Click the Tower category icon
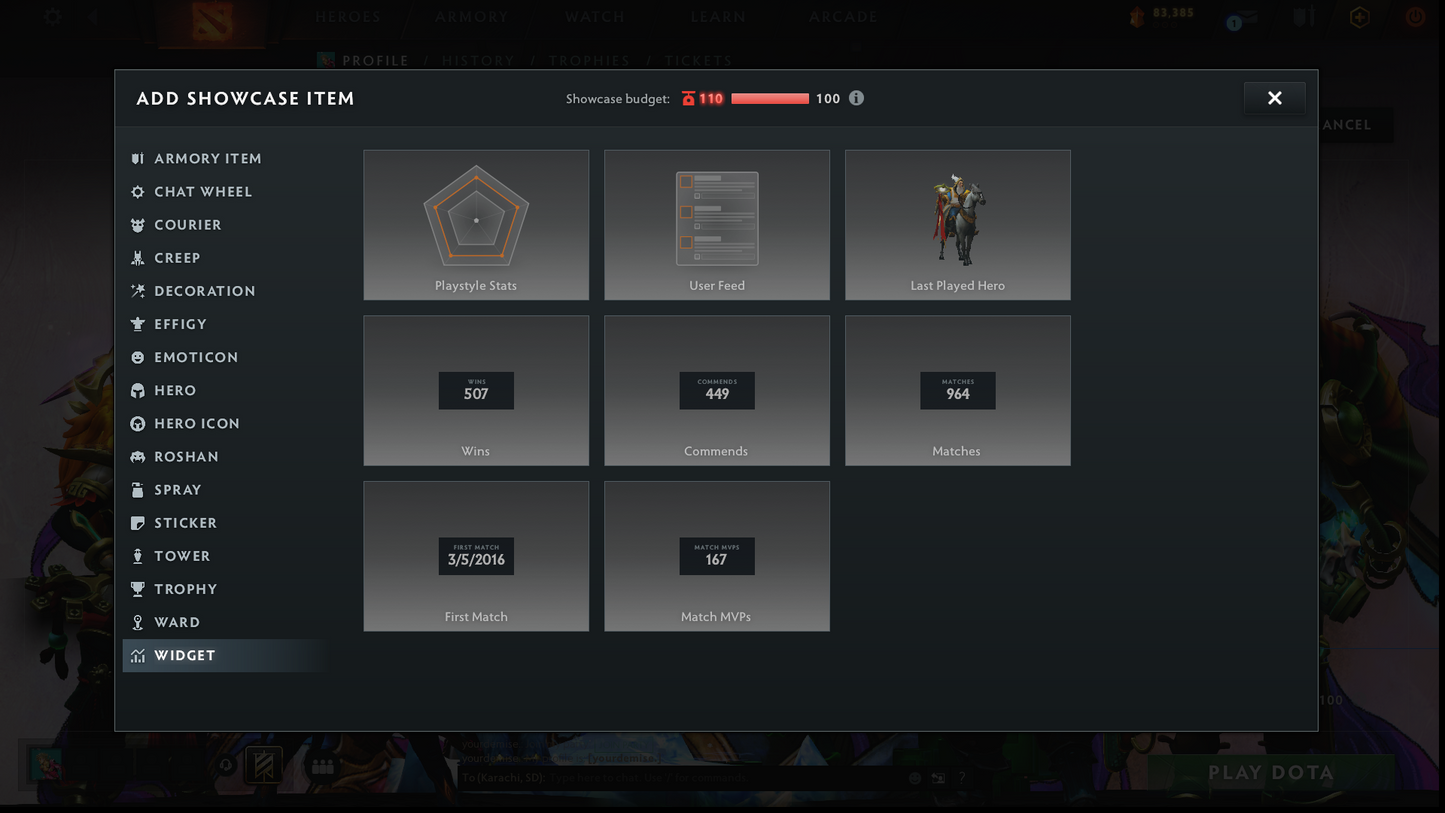Viewport: 1445px width, 813px height. click(x=138, y=556)
